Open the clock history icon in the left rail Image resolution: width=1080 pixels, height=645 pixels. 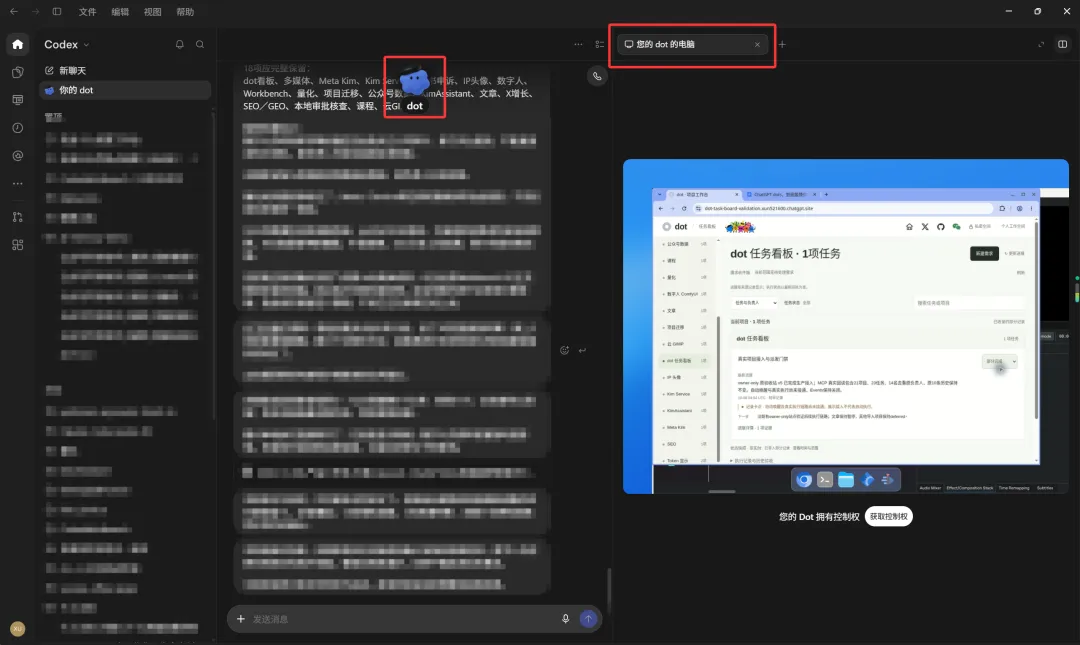coord(18,128)
